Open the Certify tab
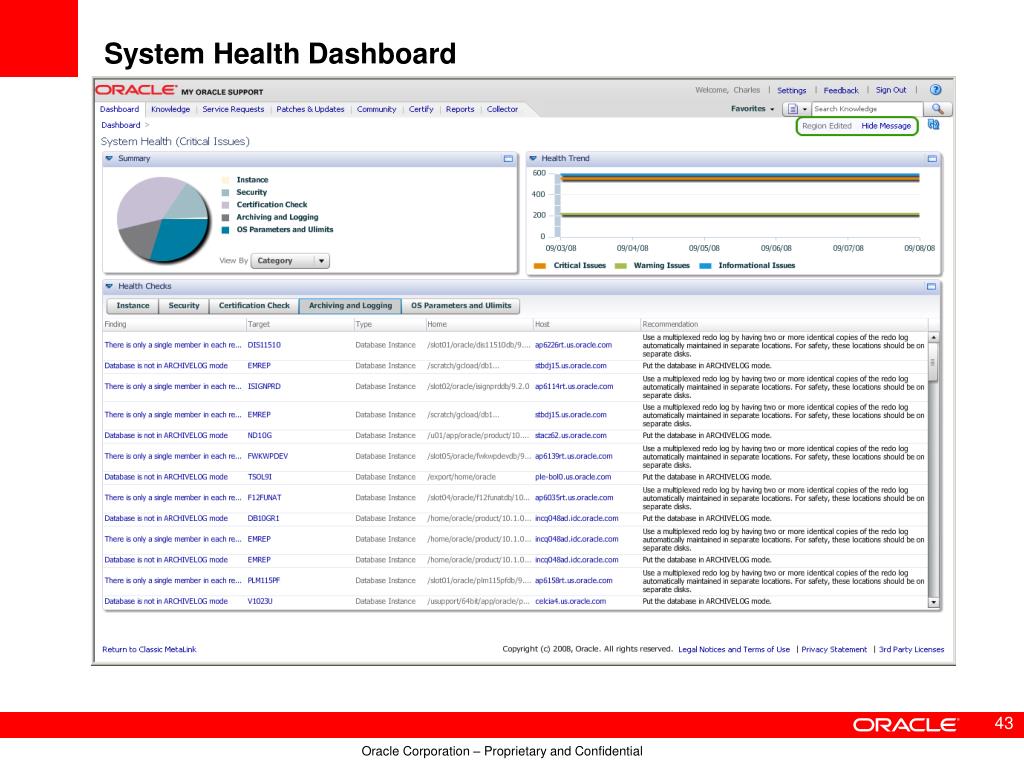Image resolution: width=1024 pixels, height=768 pixels. pyautogui.click(x=421, y=109)
